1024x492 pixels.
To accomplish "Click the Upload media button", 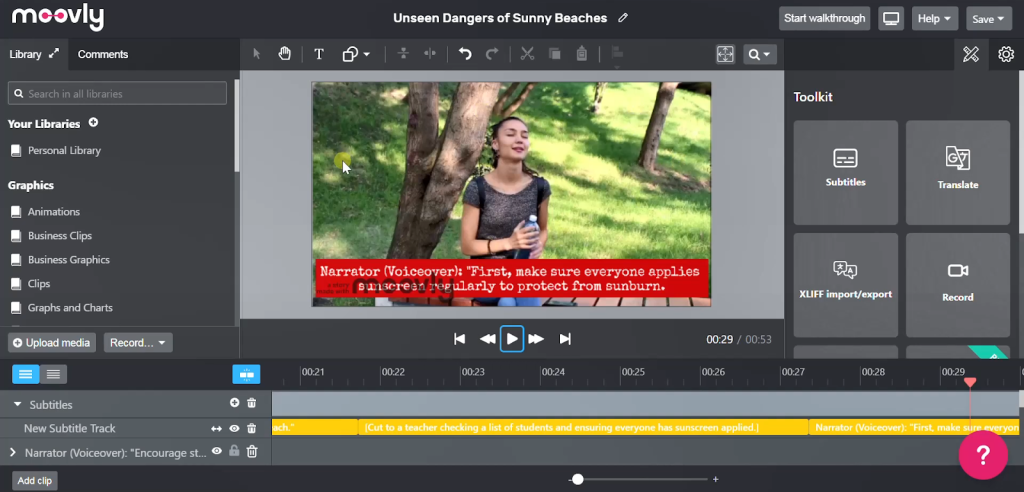I will point(52,343).
